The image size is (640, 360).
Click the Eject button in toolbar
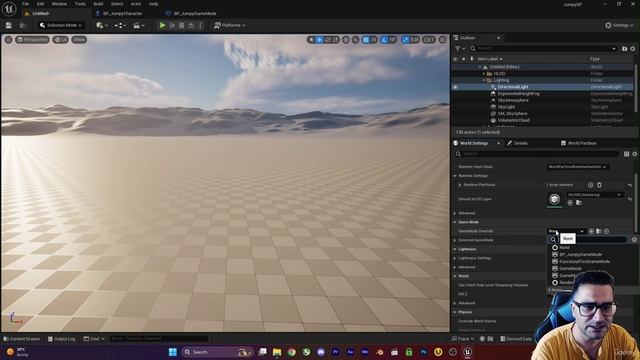(191, 25)
